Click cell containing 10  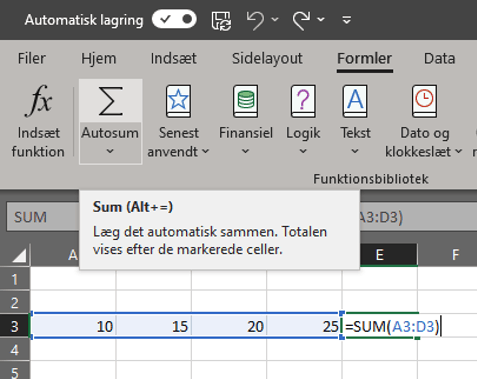coord(73,326)
